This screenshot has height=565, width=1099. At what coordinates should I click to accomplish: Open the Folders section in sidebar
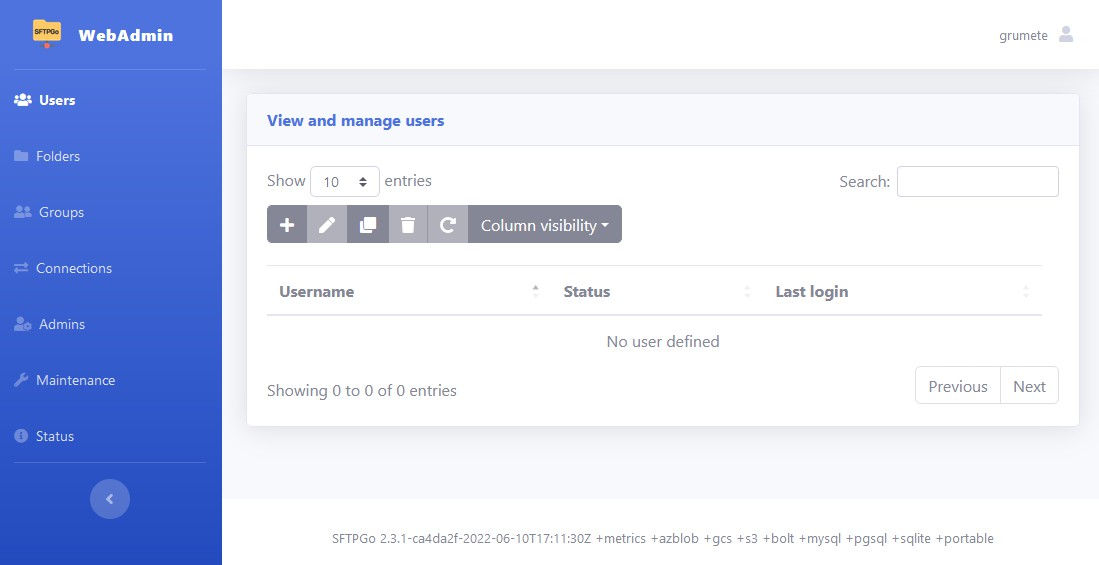click(57, 156)
